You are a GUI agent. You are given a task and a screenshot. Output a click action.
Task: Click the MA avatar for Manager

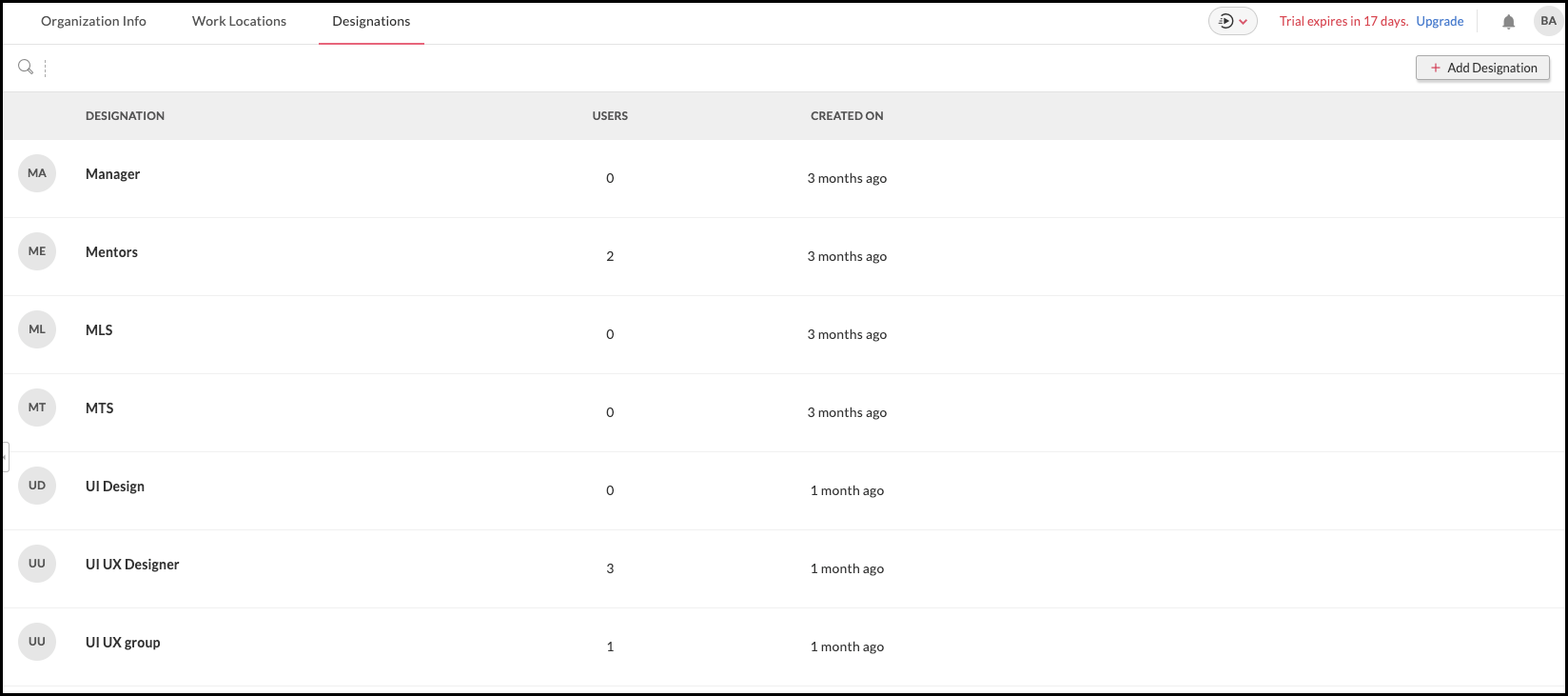click(x=37, y=173)
